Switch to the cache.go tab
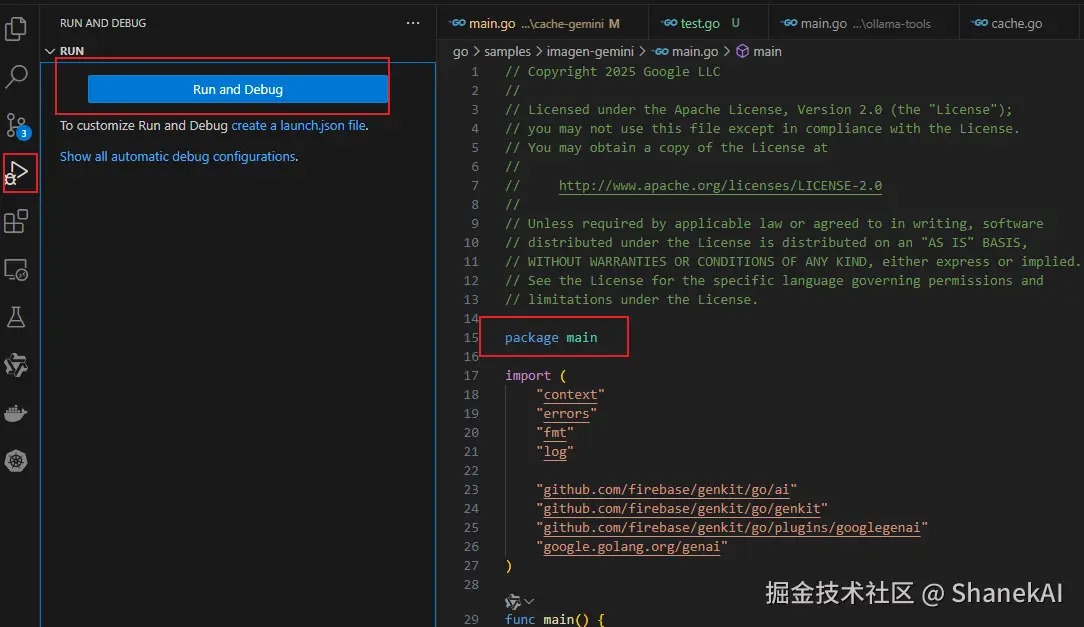Viewport: 1084px width, 627px height. (x=1016, y=24)
